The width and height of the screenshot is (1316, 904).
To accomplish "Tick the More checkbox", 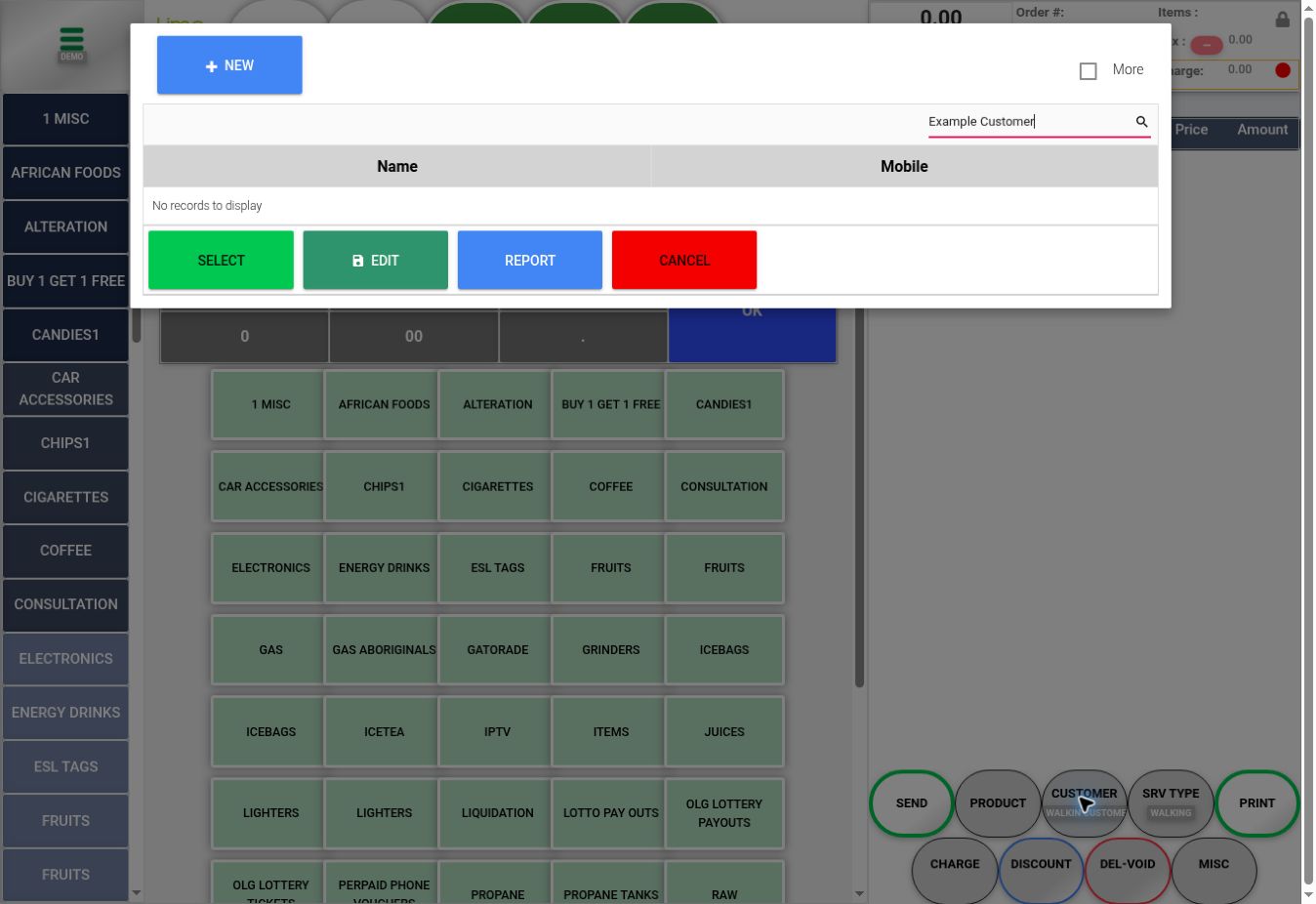I will pos(1088,71).
